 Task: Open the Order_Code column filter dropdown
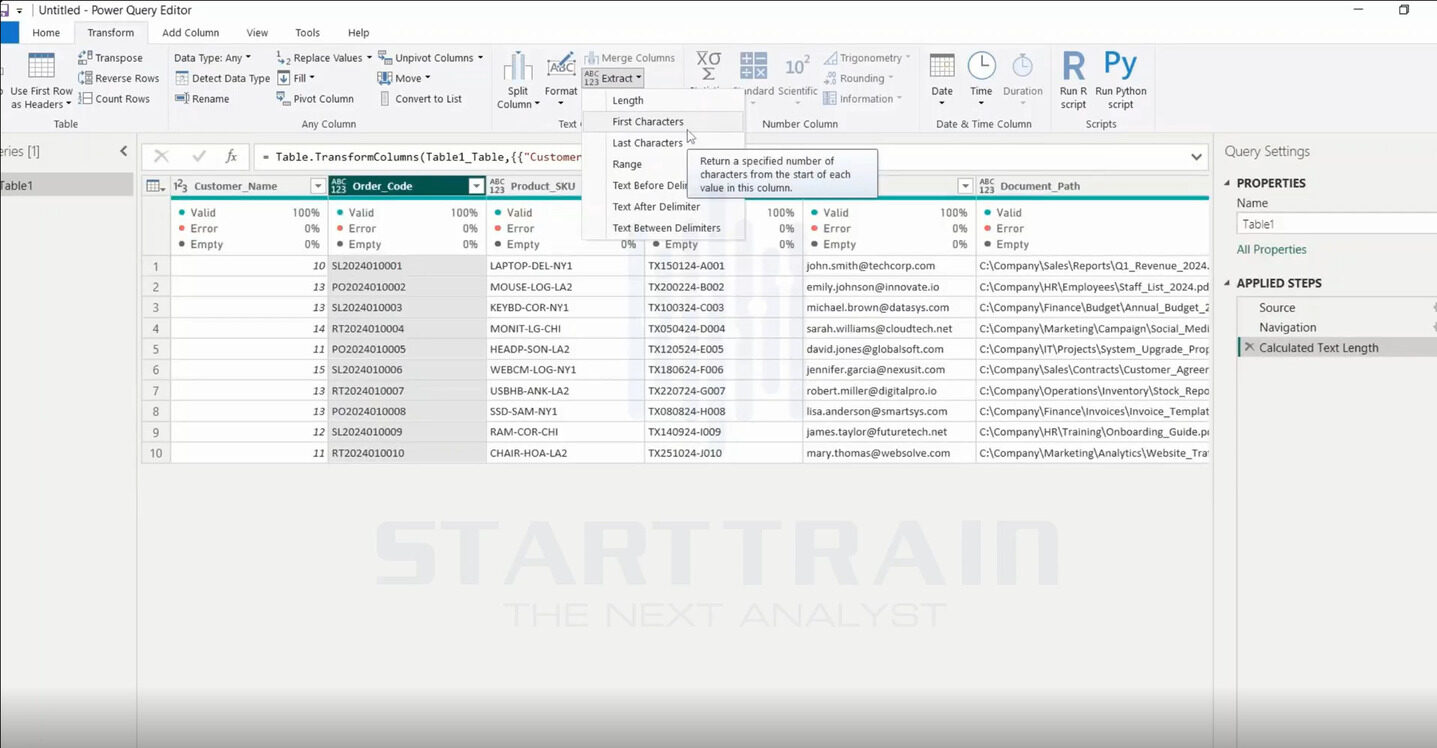(x=476, y=186)
